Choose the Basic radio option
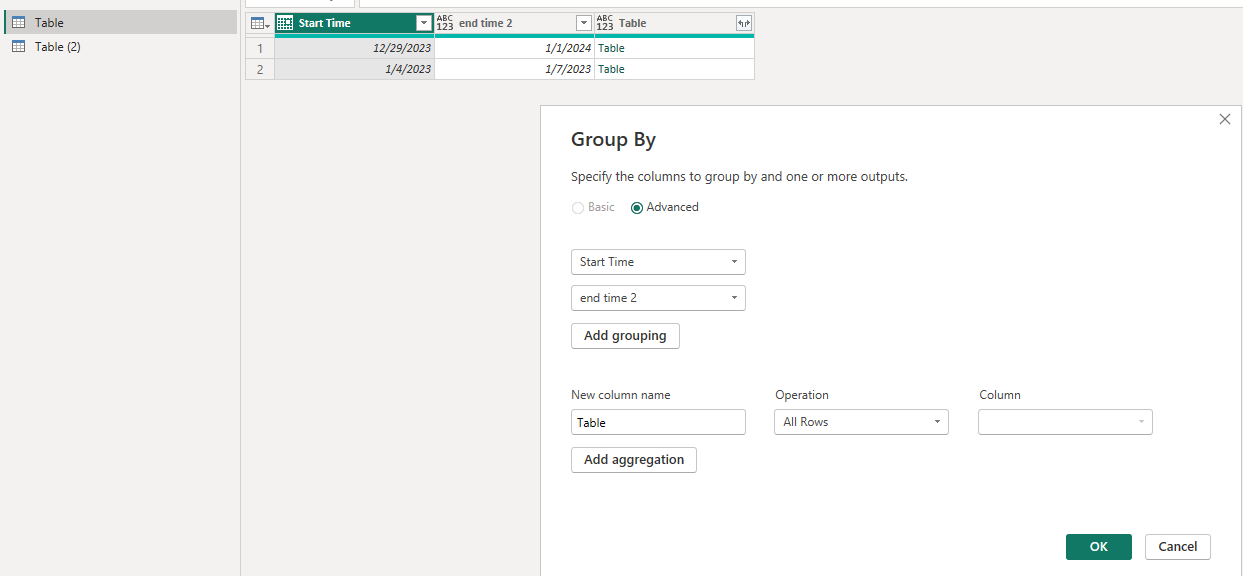 click(x=577, y=207)
